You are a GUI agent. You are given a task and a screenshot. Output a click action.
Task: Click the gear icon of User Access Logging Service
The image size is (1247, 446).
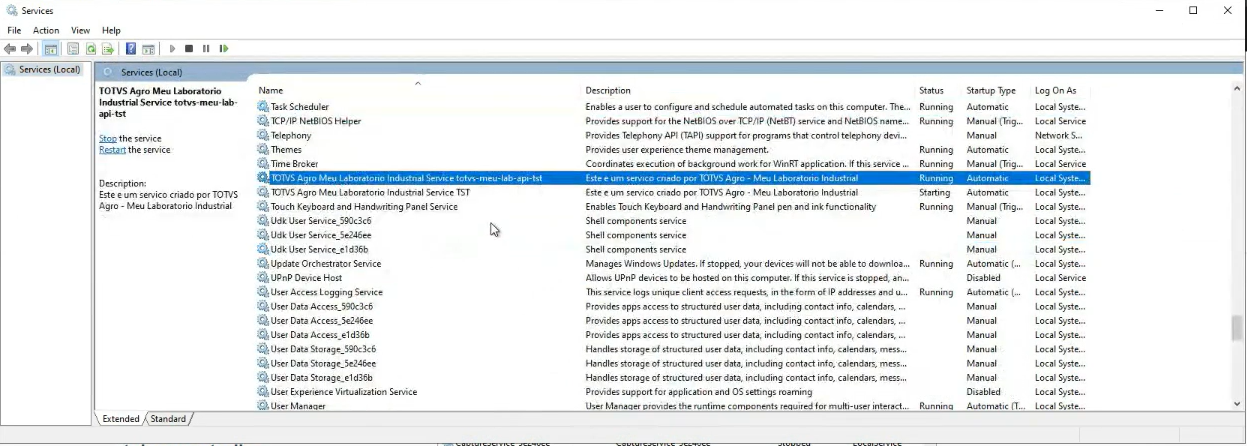point(264,292)
